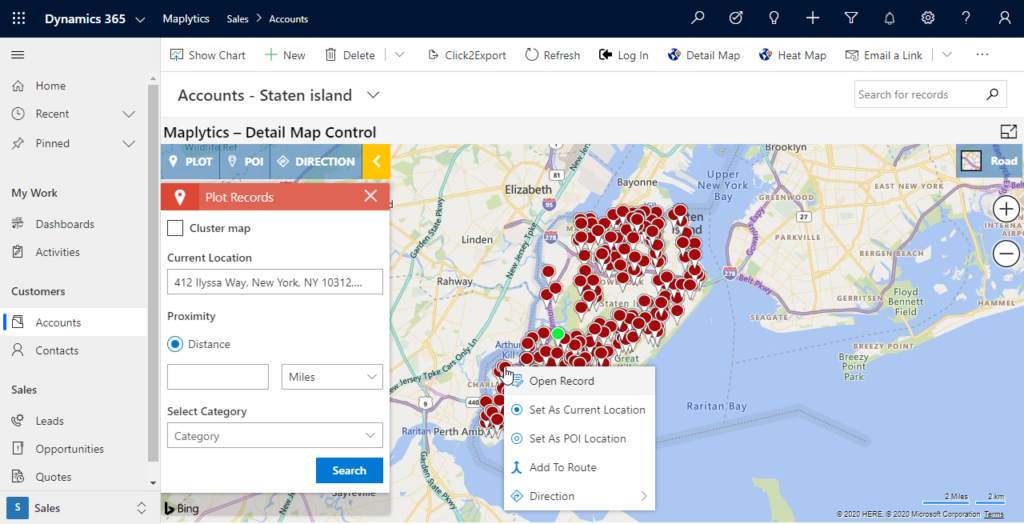
Task: Choose Open Record from context menu
Action: click(579, 381)
